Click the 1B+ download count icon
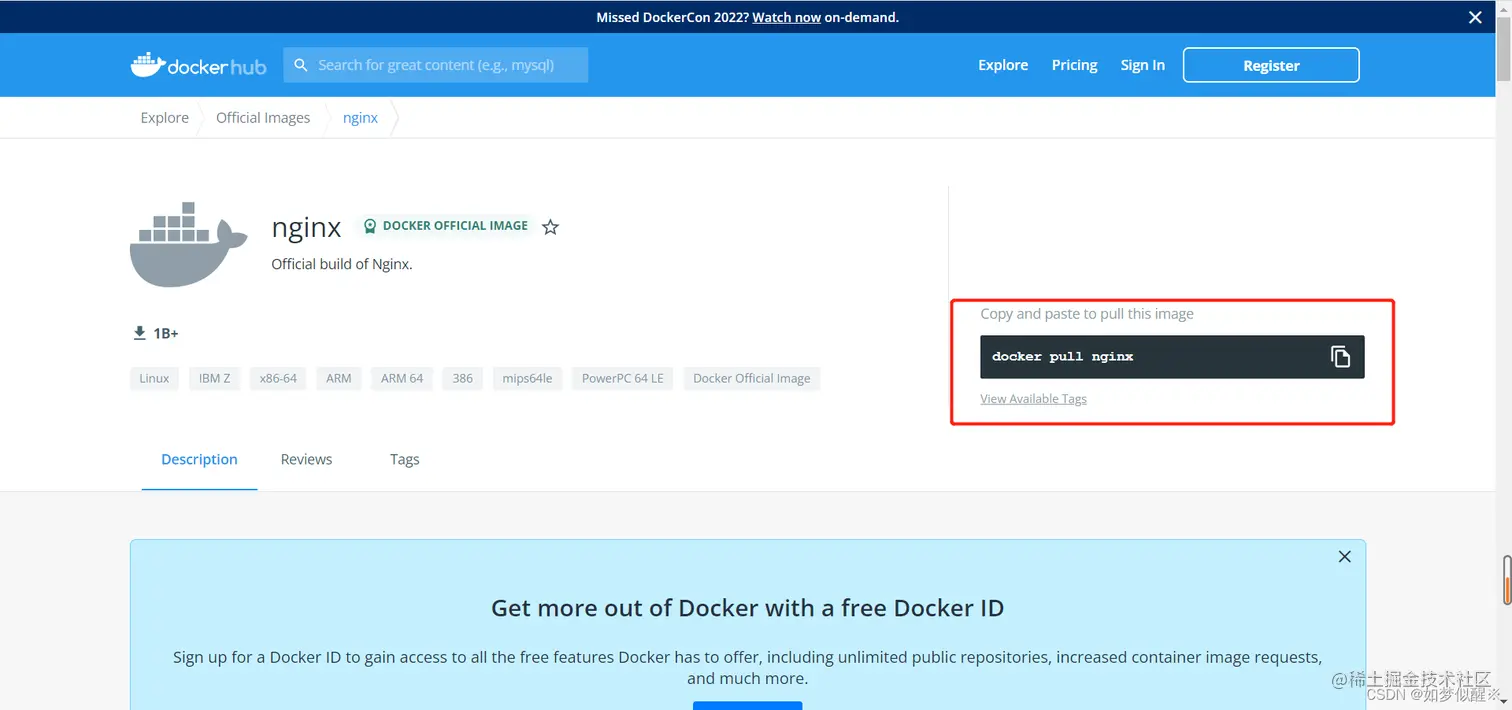The image size is (1512, 710). click(139, 333)
